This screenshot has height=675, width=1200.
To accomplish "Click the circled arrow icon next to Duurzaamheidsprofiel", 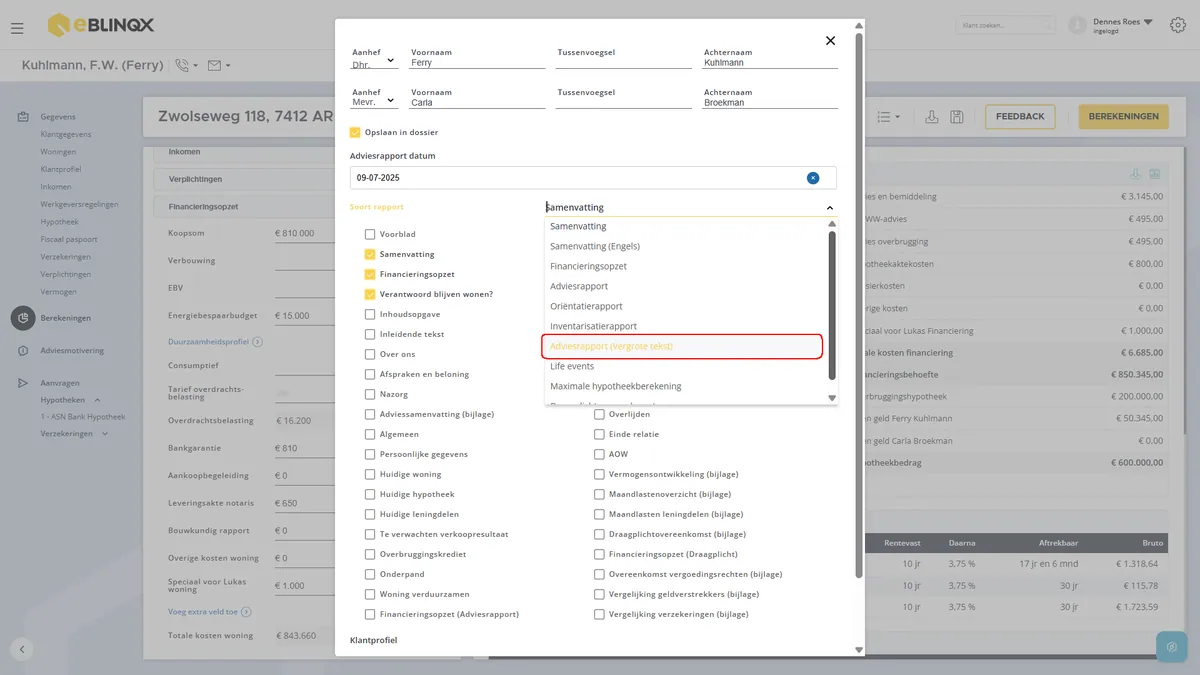I will 257,342.
